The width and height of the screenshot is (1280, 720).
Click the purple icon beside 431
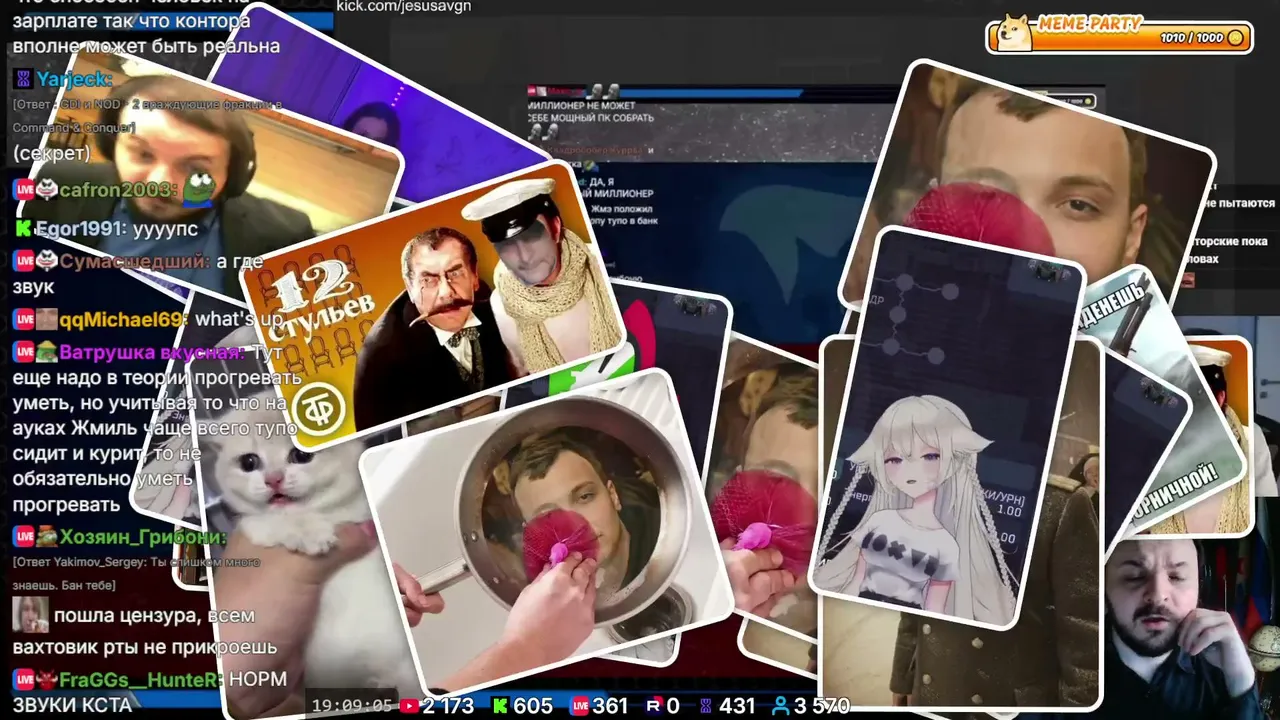706,706
